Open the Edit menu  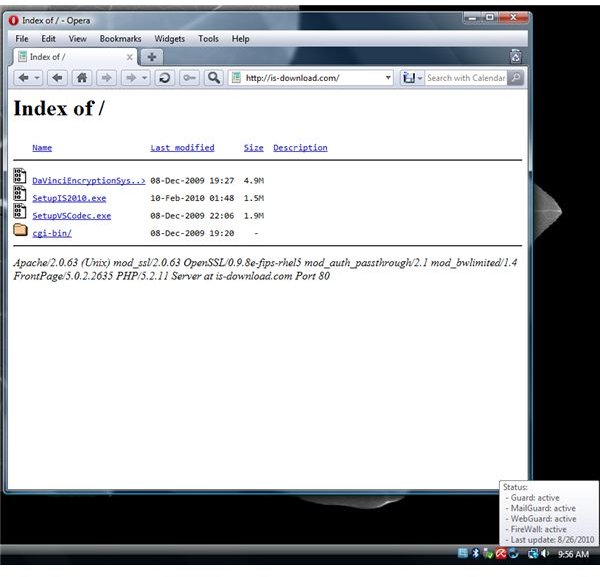(x=49, y=39)
